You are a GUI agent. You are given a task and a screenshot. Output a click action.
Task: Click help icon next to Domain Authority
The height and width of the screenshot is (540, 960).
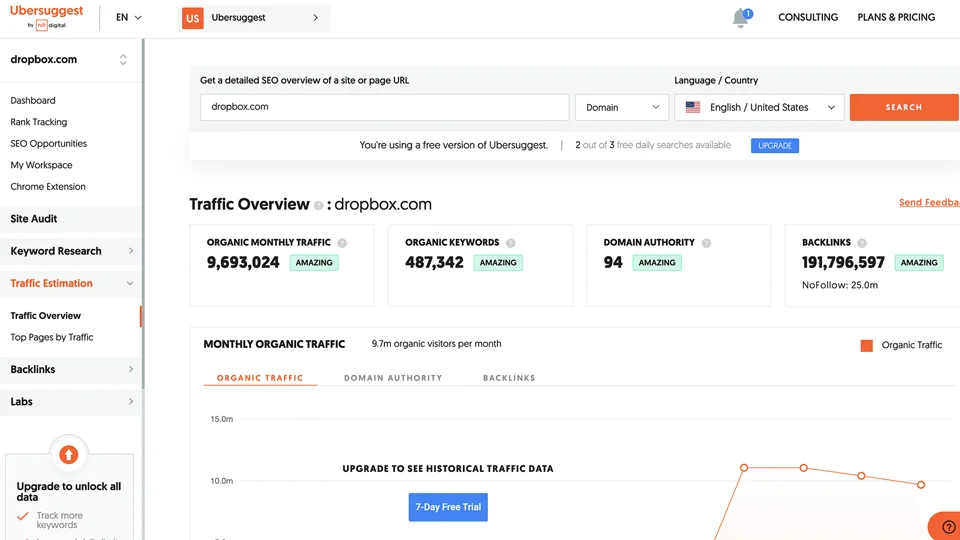pos(706,243)
